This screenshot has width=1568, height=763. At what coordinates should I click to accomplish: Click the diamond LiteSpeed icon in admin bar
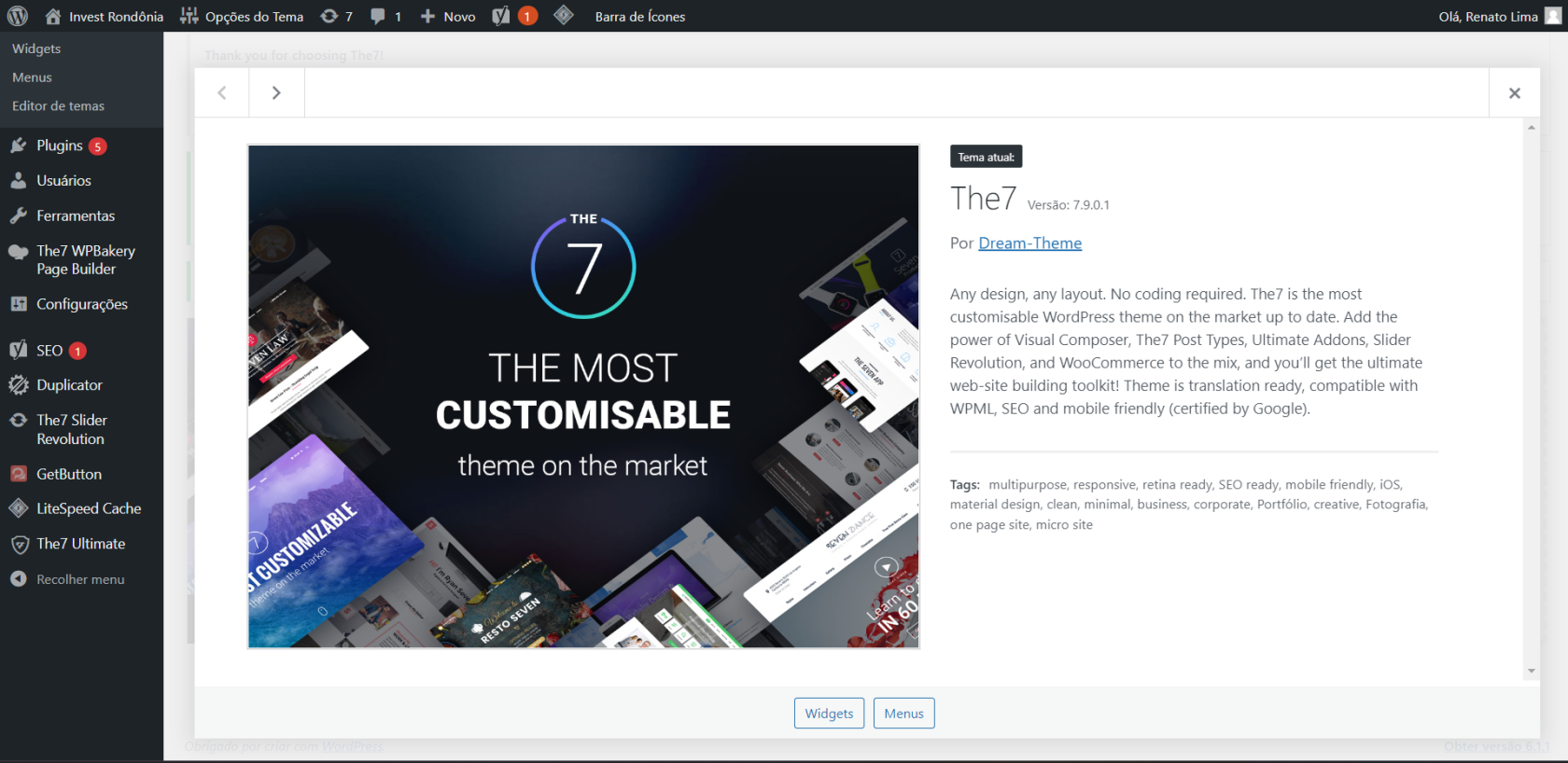(563, 15)
